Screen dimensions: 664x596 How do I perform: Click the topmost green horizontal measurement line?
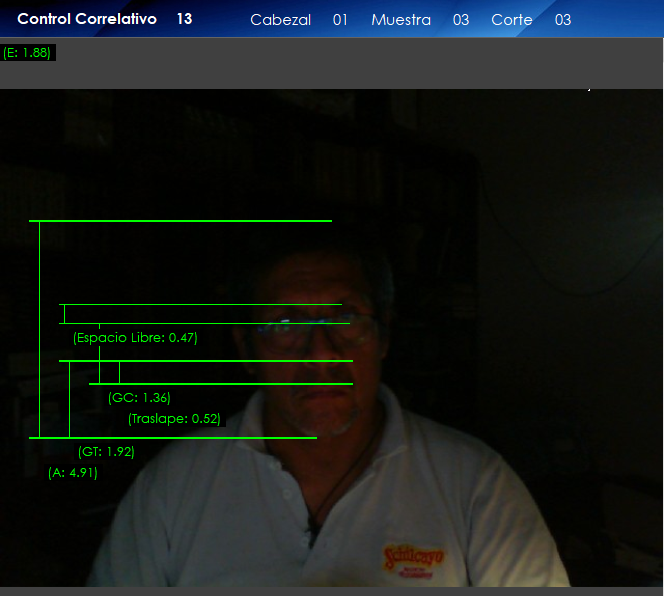pyautogui.click(x=180, y=220)
